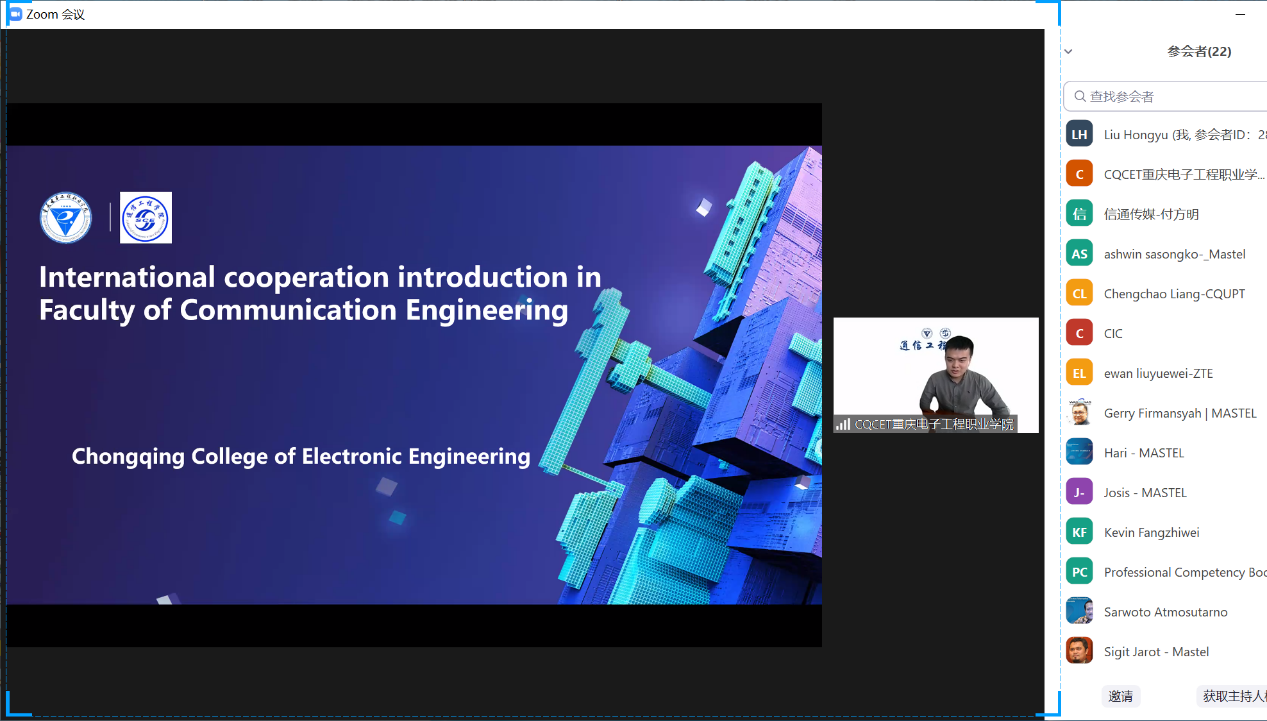The width and height of the screenshot is (1267, 721).
Task: Collapse the participants panel chevron
Action: tap(1068, 51)
